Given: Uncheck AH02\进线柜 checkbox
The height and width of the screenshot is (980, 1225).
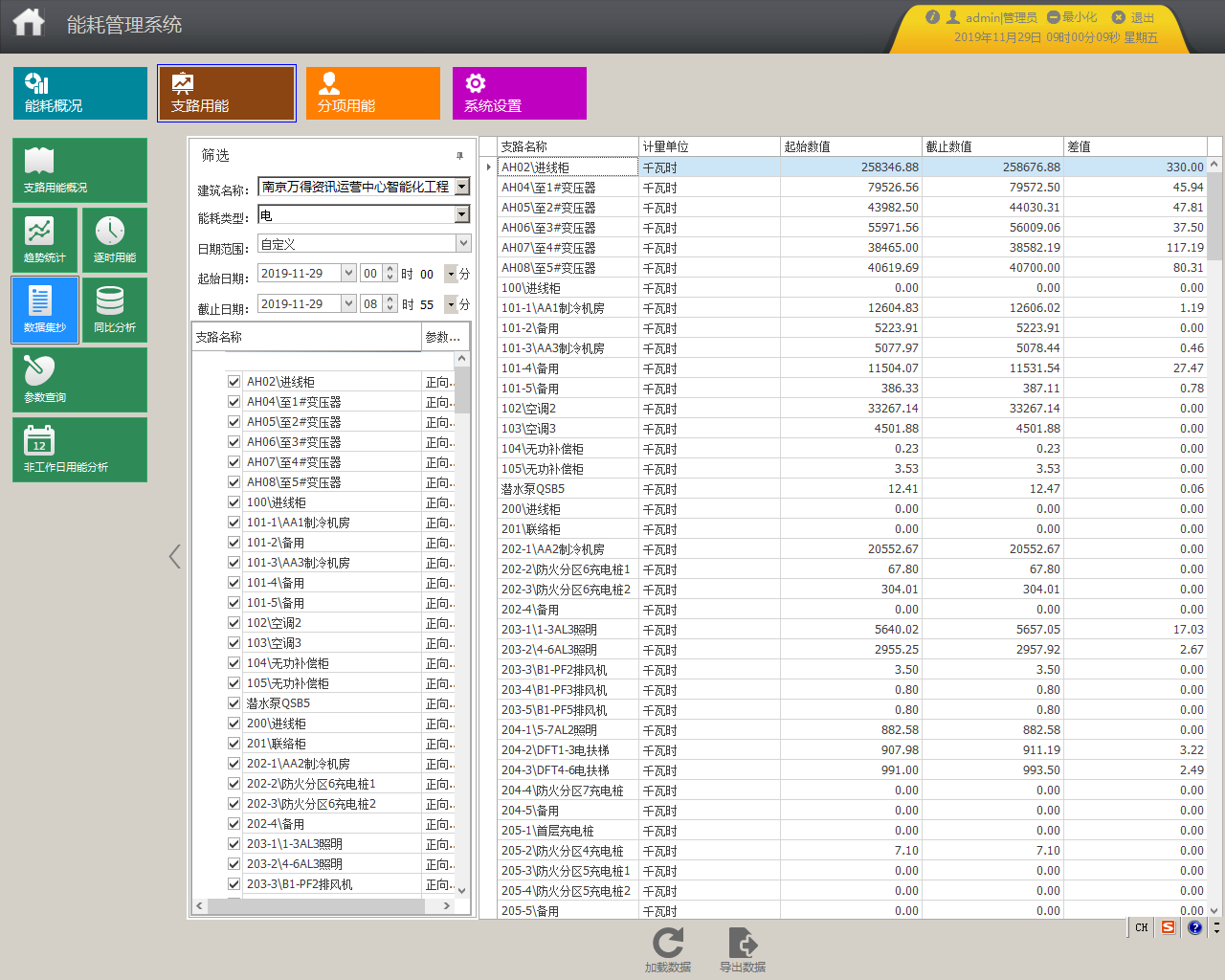Looking at the screenshot, I should coord(234,381).
